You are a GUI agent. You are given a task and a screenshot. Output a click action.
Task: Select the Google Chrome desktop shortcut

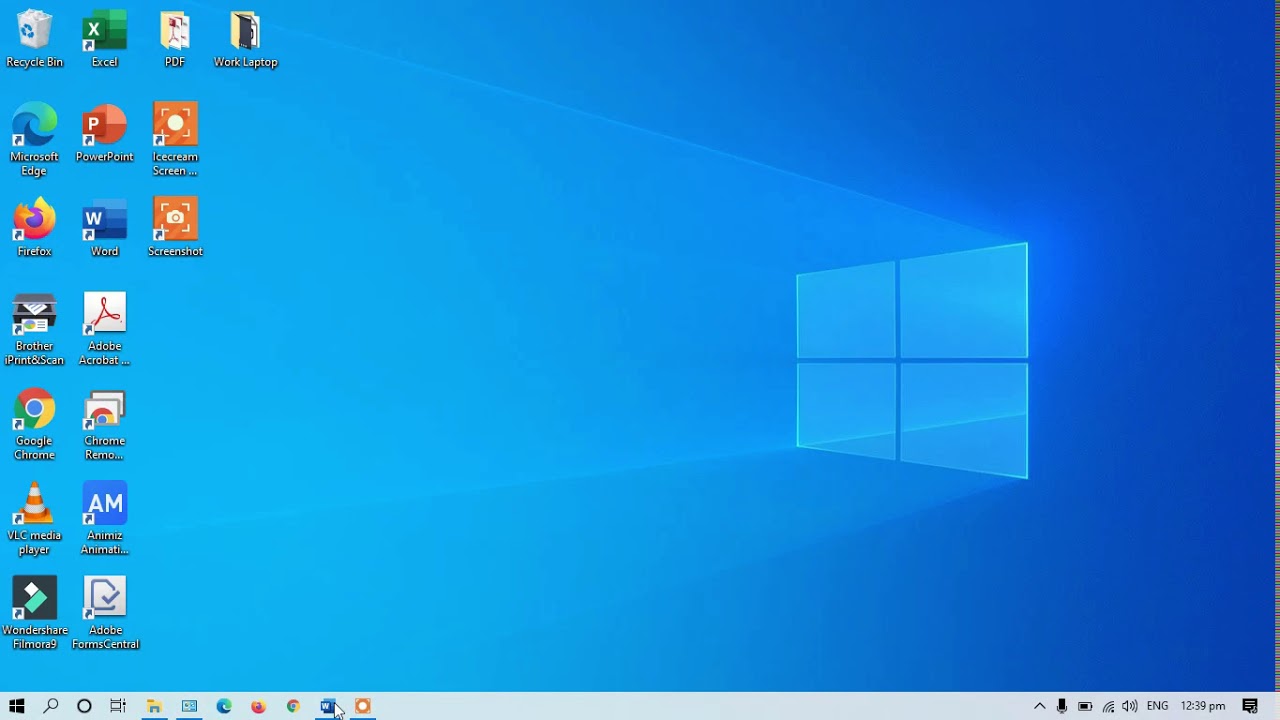pyautogui.click(x=34, y=424)
